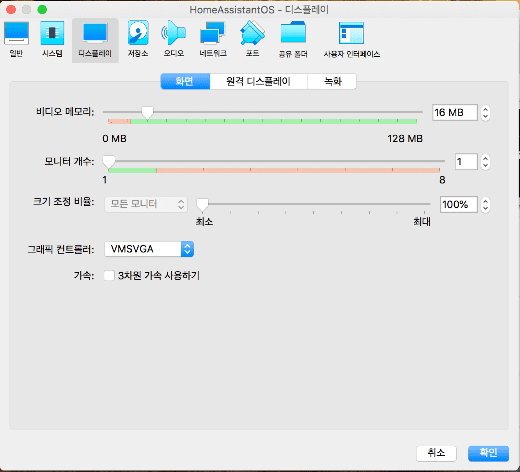520x472 pixels.
Task: Click the 100% scale factor field
Action: (x=459, y=204)
